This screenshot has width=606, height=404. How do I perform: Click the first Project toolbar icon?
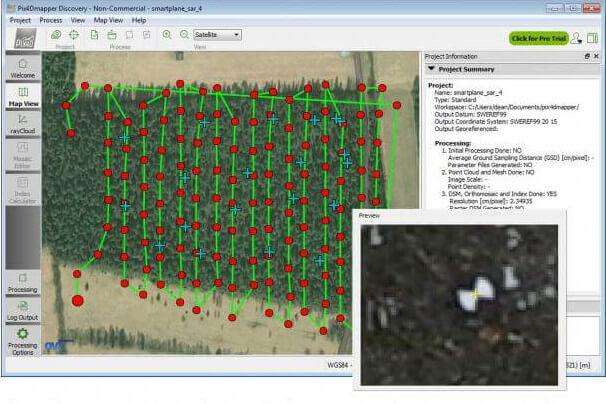[56, 35]
